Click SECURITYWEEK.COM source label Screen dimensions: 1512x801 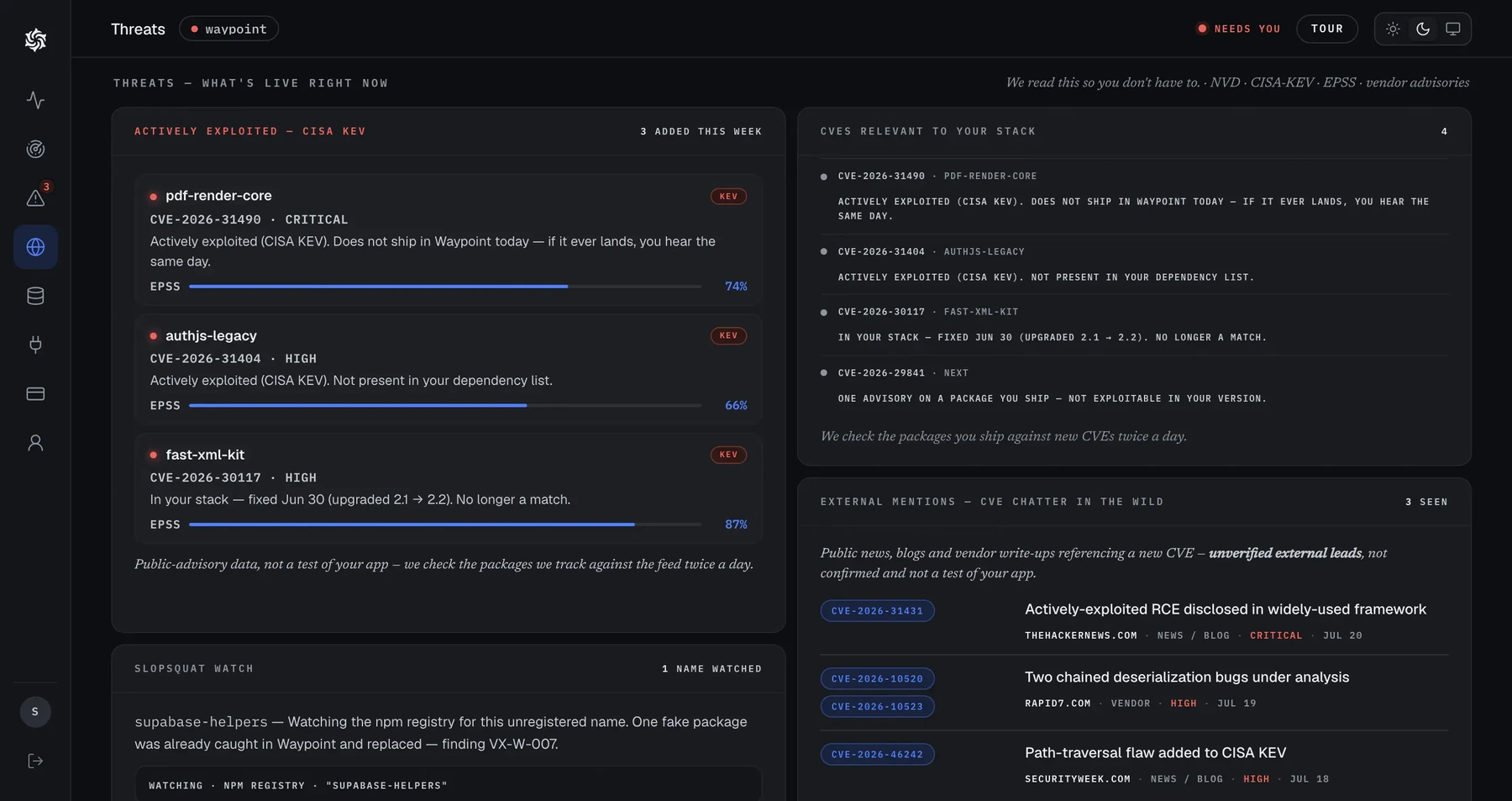1078,779
